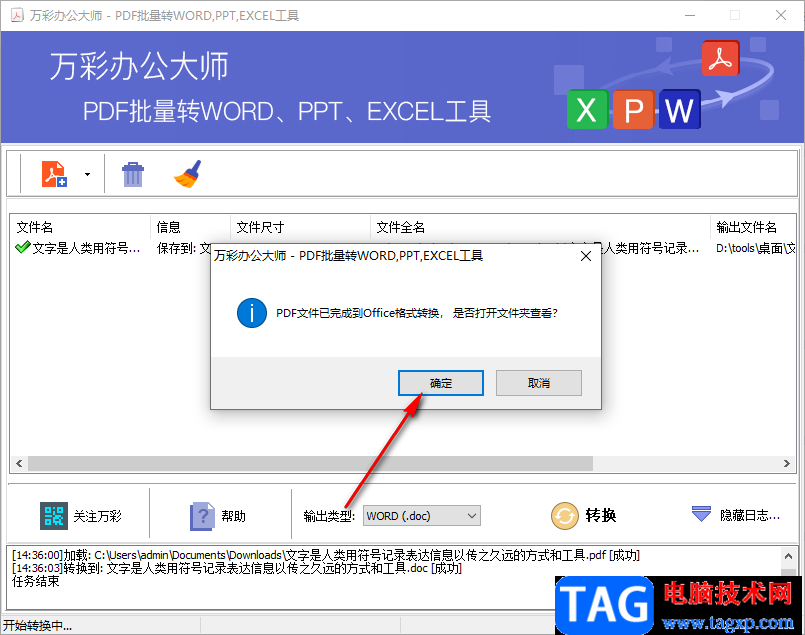Click the 文件名 column header

tap(80, 227)
